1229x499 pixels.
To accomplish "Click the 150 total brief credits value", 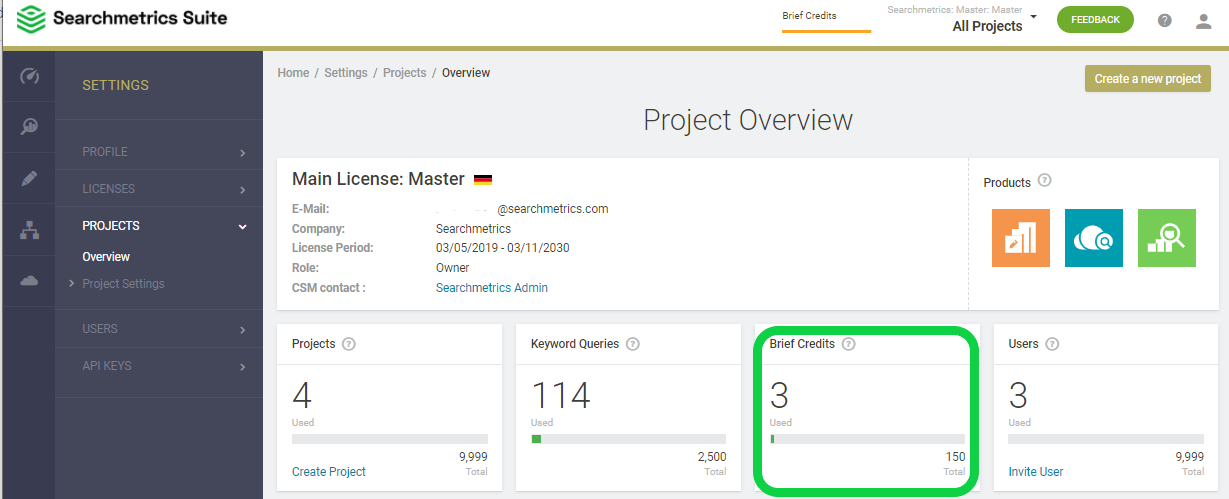I will [954, 457].
